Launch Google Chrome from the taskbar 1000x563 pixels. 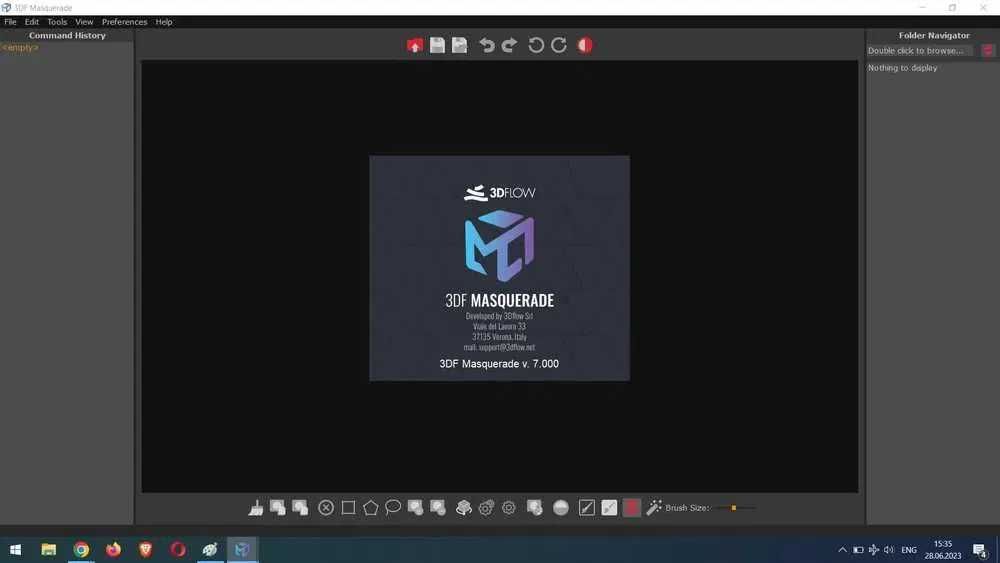click(81, 549)
